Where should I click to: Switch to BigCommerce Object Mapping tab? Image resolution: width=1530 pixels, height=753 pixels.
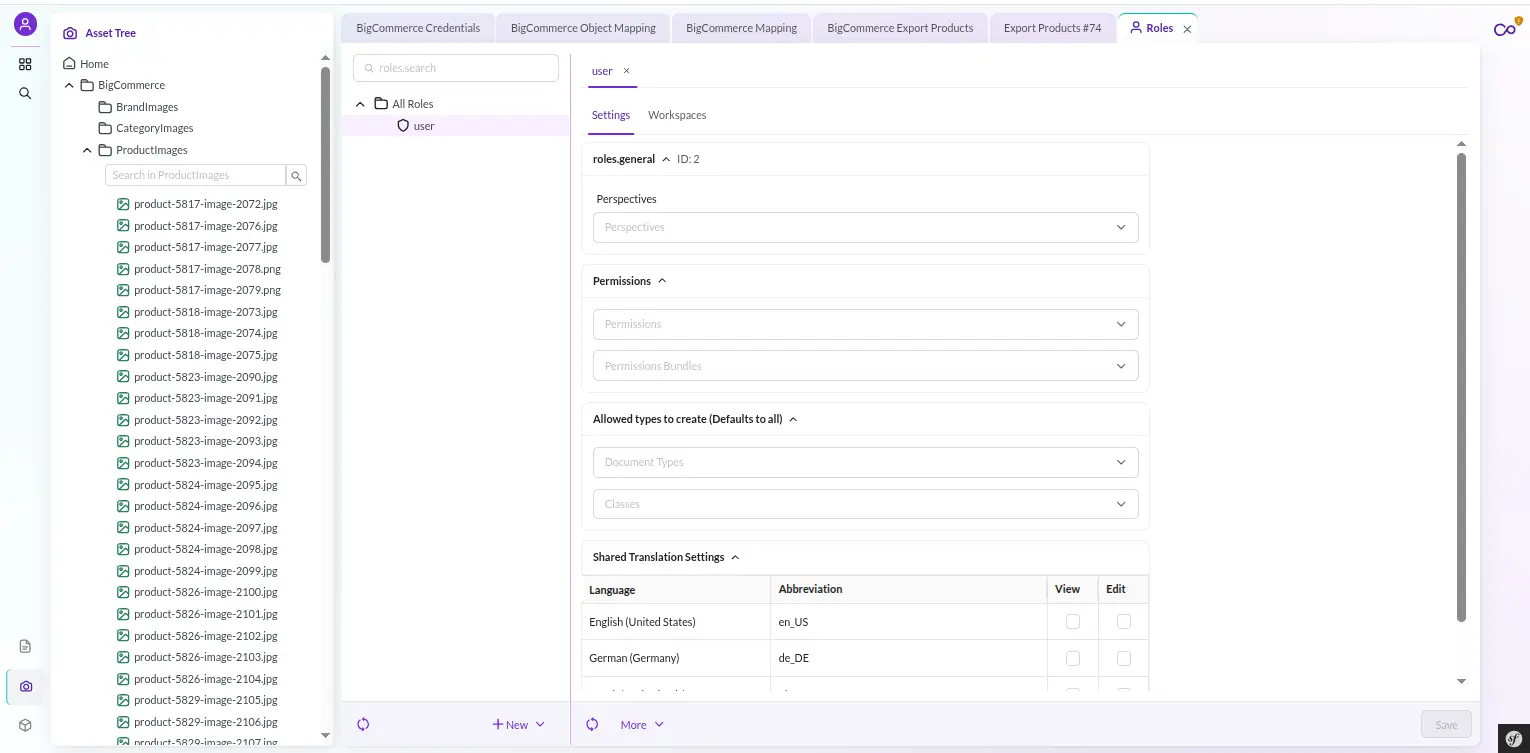click(583, 28)
